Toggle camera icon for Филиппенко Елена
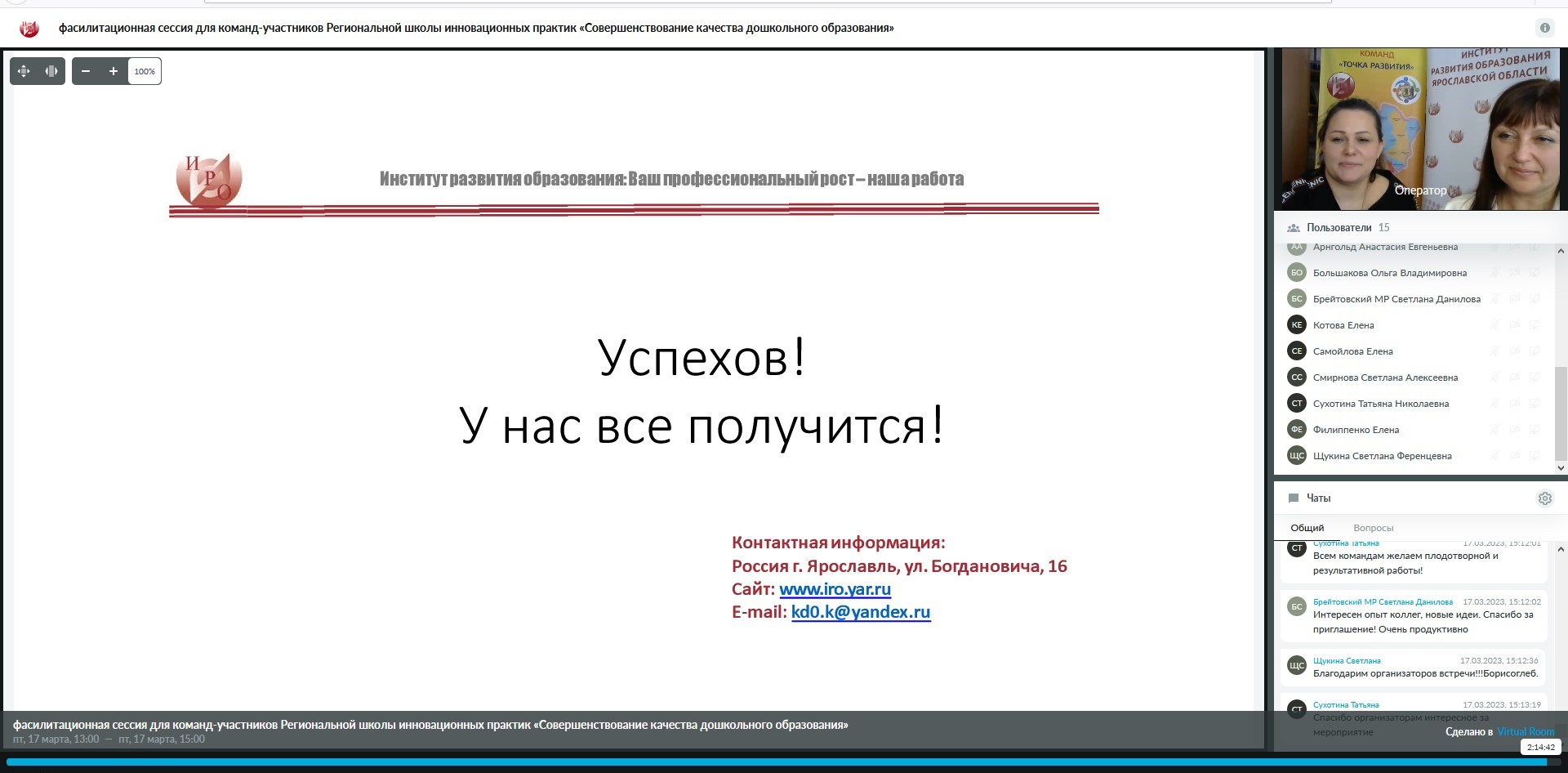Screen dimensions: 1568x773 [x=1515, y=430]
